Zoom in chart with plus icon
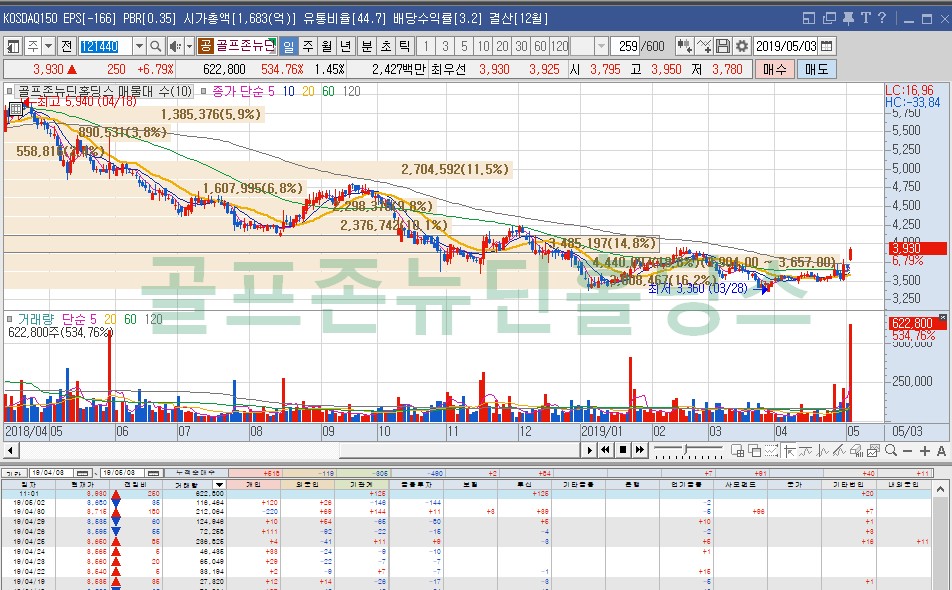 click(x=925, y=451)
